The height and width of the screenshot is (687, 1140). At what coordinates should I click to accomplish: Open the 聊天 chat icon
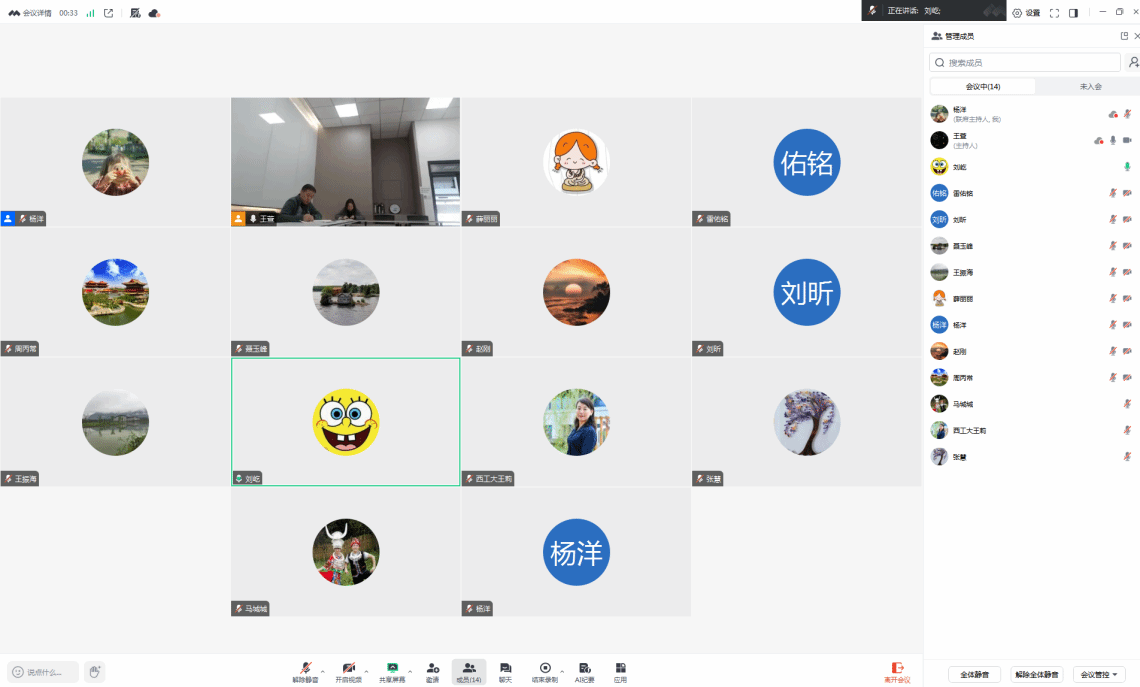(505, 668)
